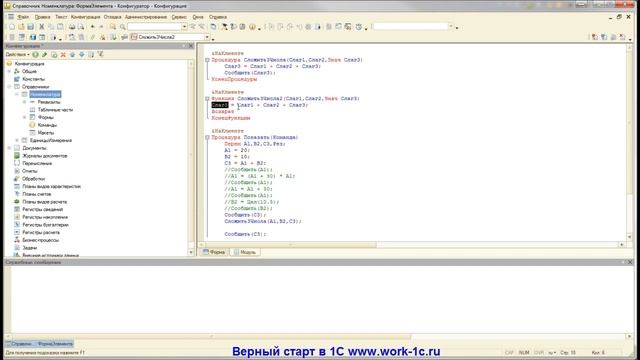
Task: Open the search field dropdown arrow in the toolbar
Action: [x=184, y=27]
